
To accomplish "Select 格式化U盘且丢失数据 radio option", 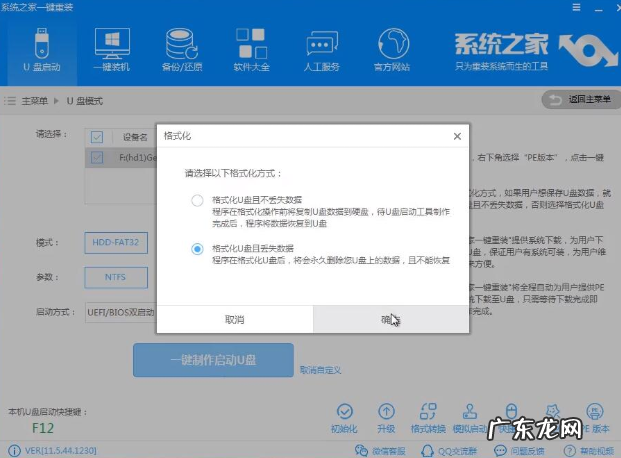I will pyautogui.click(x=197, y=249).
